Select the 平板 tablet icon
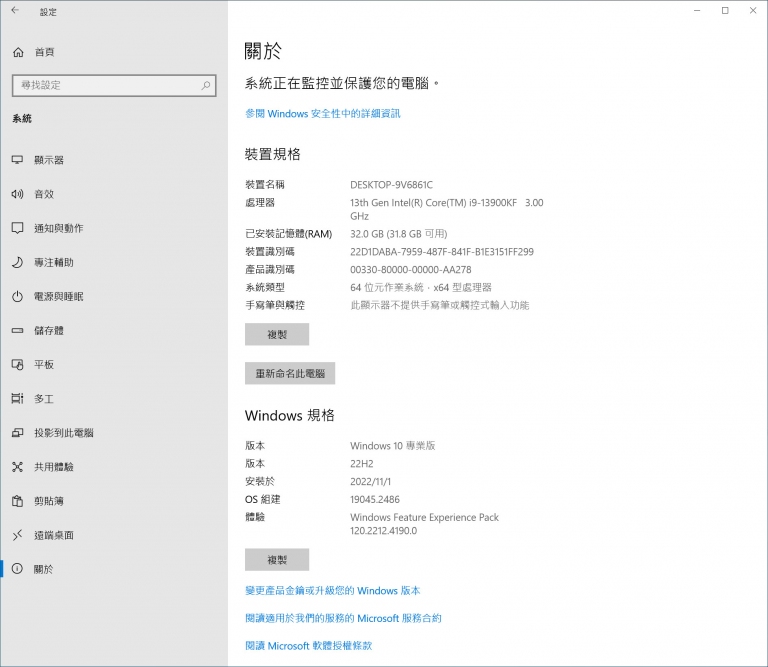The image size is (768, 667). click(x=18, y=364)
